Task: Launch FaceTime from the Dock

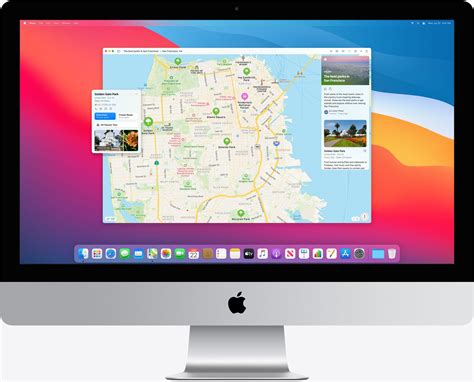Action: [x=180, y=254]
